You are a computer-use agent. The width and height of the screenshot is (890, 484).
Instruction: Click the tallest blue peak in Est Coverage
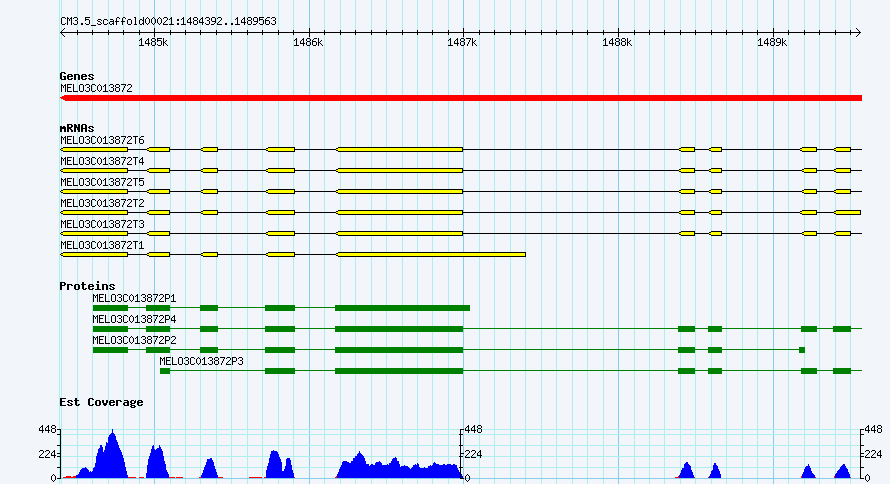tap(112, 457)
